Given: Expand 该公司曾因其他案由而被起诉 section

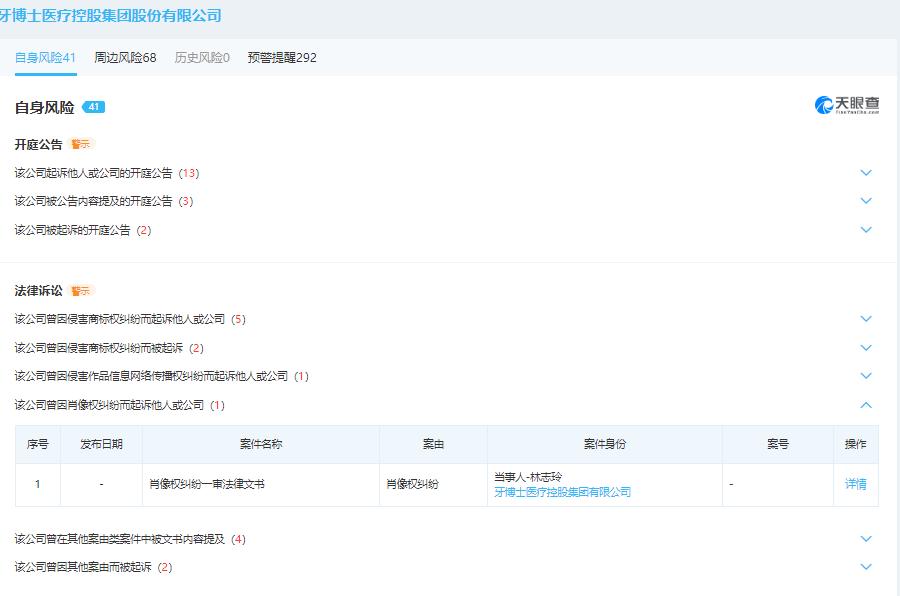Looking at the screenshot, I should pyautogui.click(x=866, y=566).
